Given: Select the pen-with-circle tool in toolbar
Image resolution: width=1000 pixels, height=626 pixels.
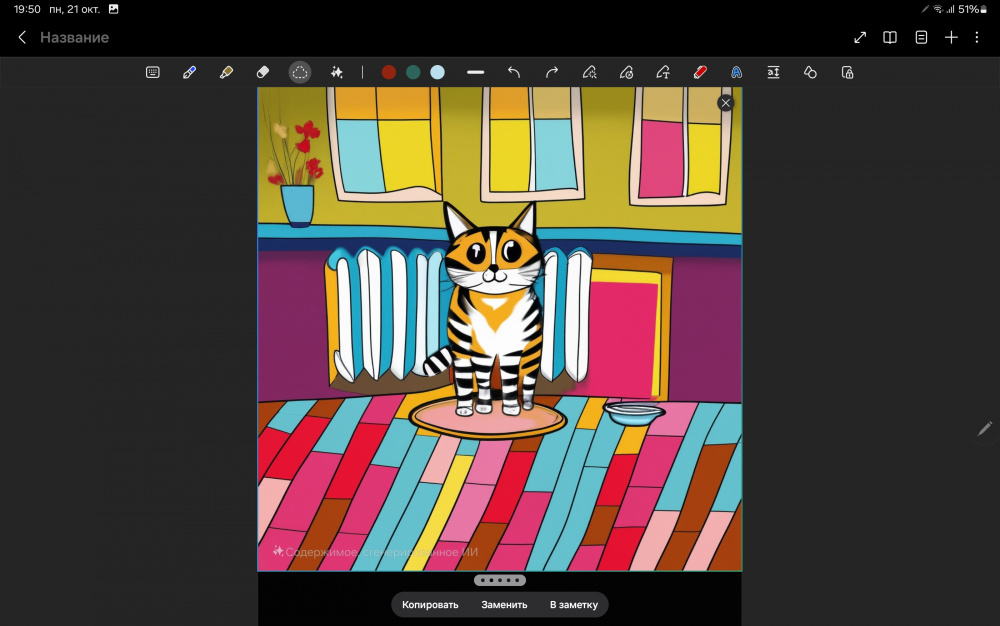Looking at the screenshot, I should click(626, 73).
